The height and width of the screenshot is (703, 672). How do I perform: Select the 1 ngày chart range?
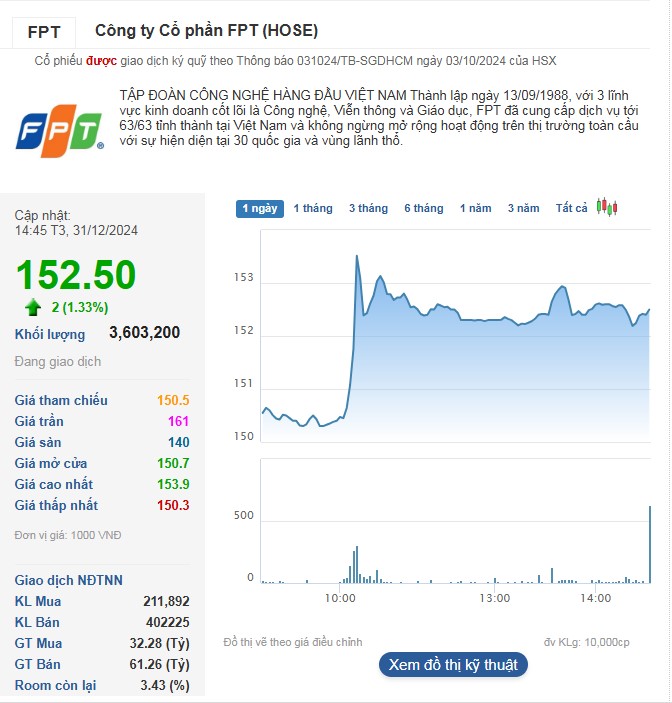(259, 208)
